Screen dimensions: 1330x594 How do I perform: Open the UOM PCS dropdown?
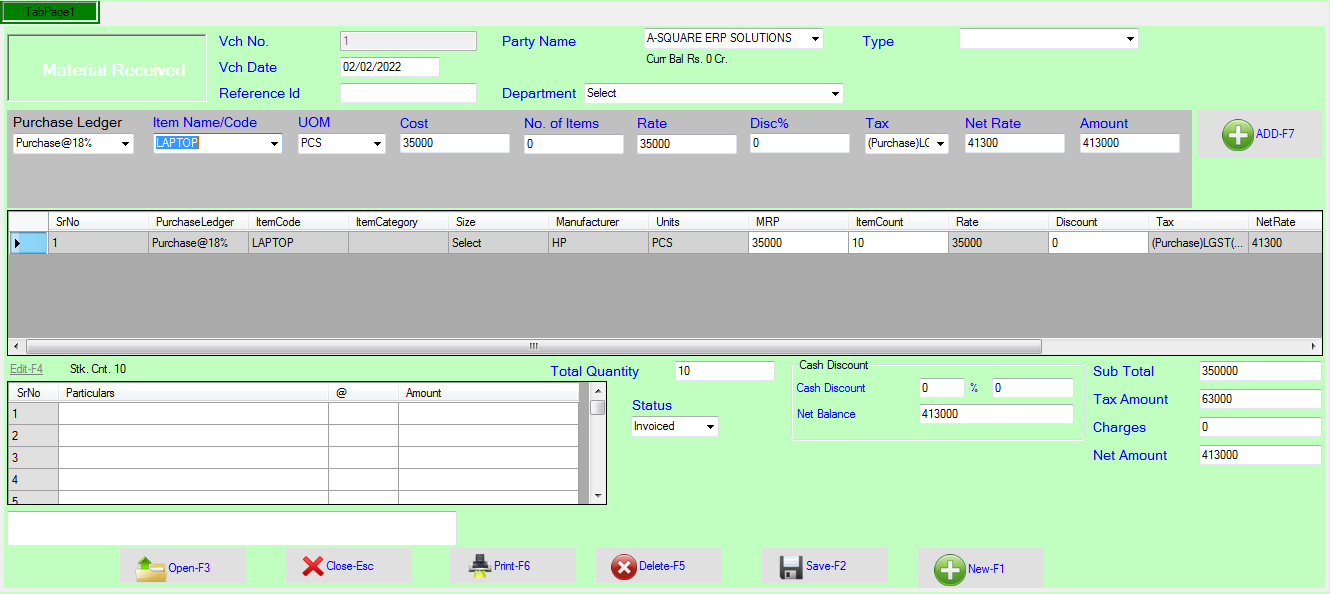click(x=377, y=144)
